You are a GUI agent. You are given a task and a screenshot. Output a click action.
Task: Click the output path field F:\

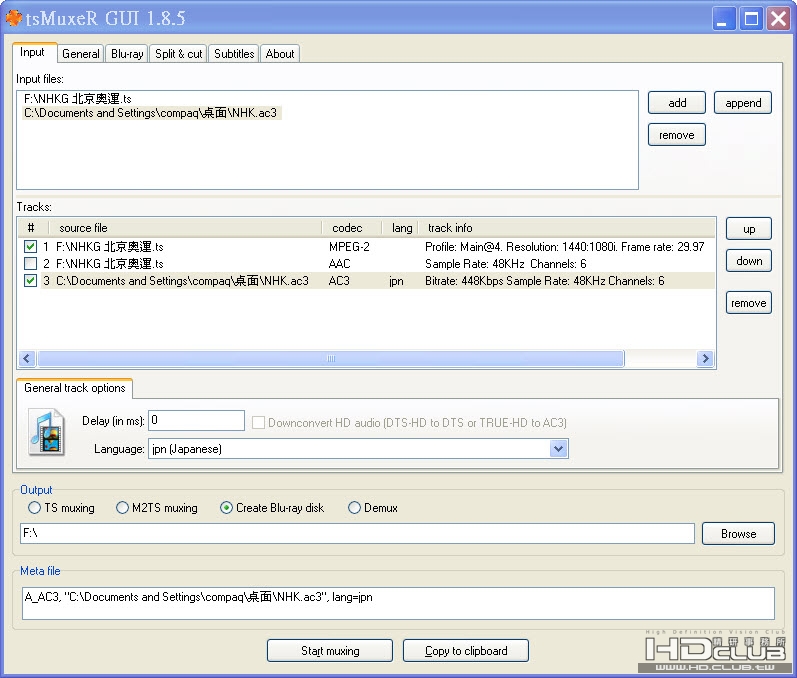357,533
